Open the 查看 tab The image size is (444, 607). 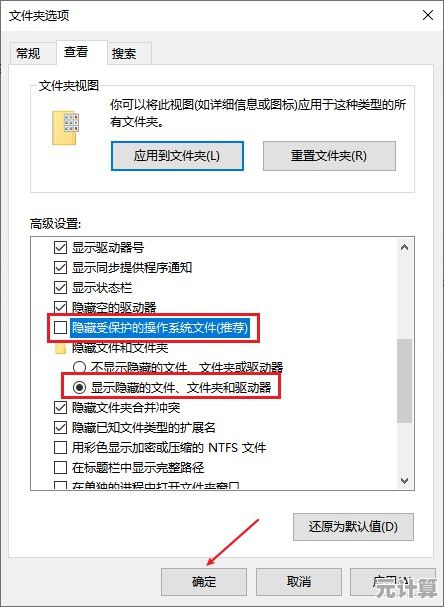(x=76, y=51)
